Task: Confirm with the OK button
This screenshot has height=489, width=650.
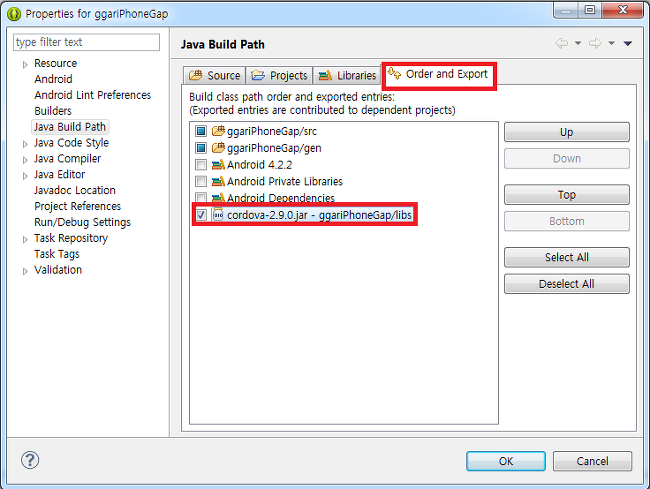Action: 506,461
